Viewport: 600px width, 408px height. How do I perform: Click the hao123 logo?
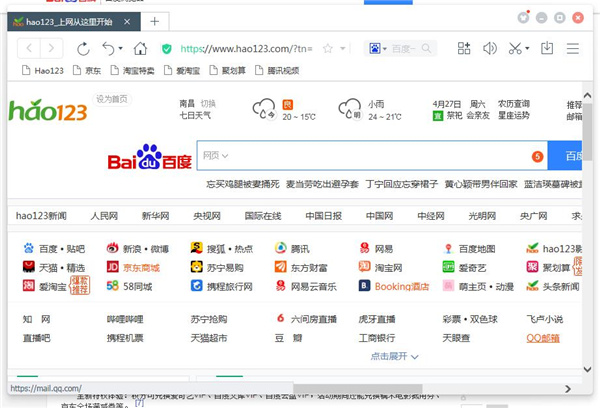(x=48, y=111)
